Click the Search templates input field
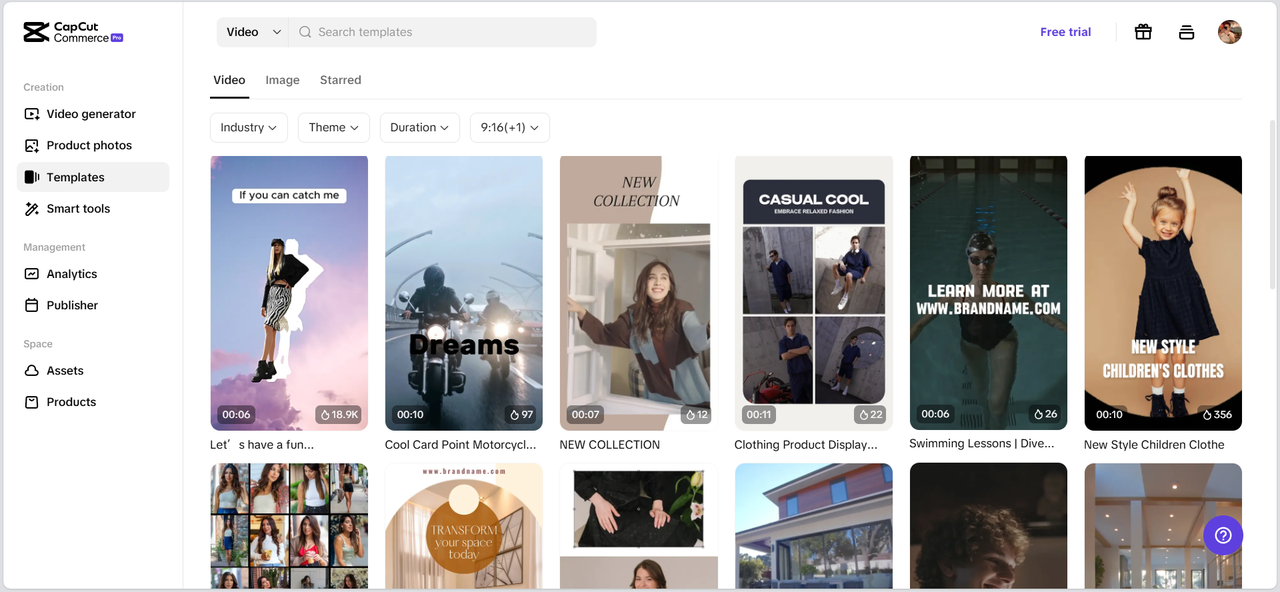 [443, 32]
